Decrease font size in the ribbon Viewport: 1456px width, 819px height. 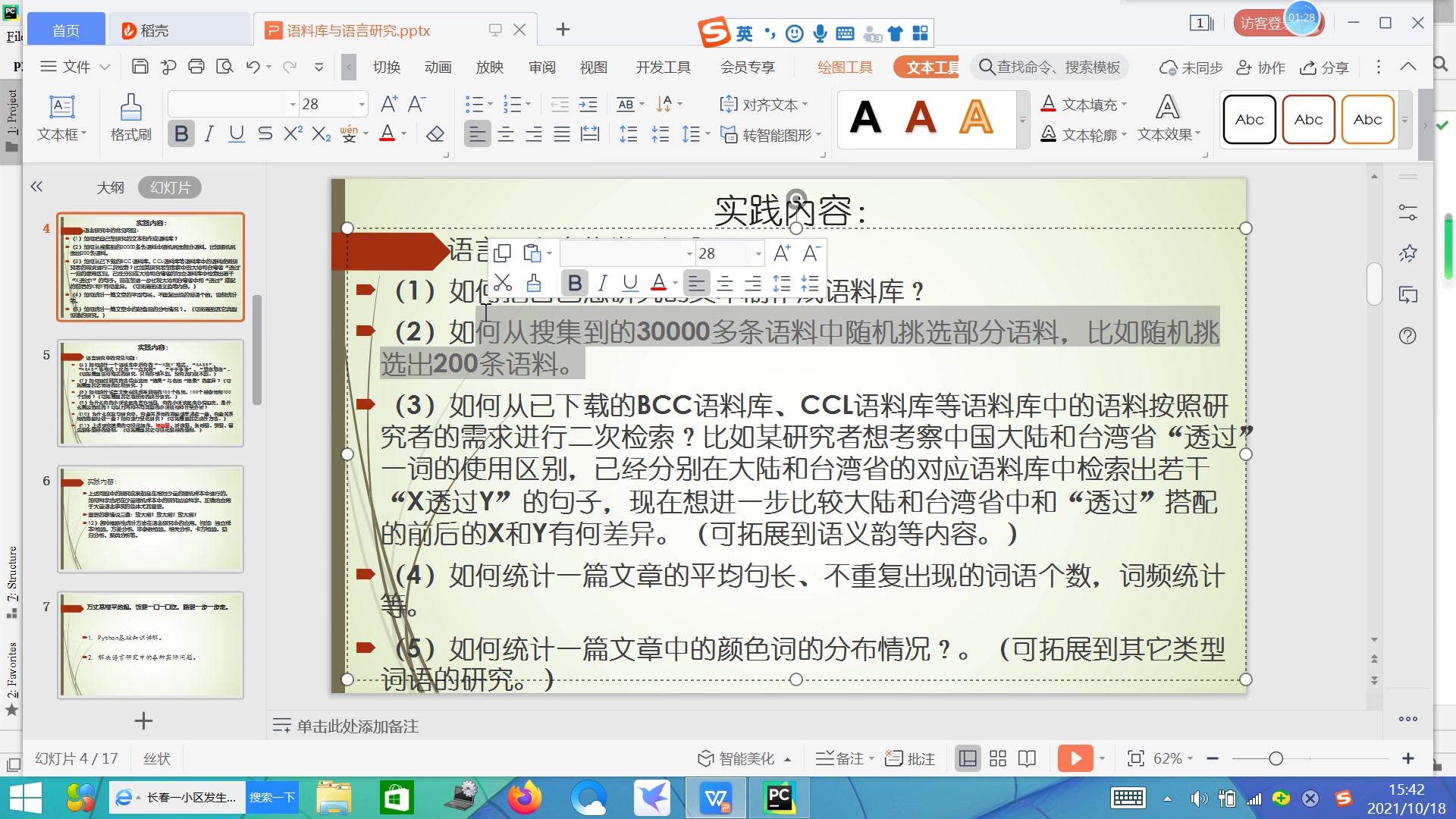(x=417, y=104)
